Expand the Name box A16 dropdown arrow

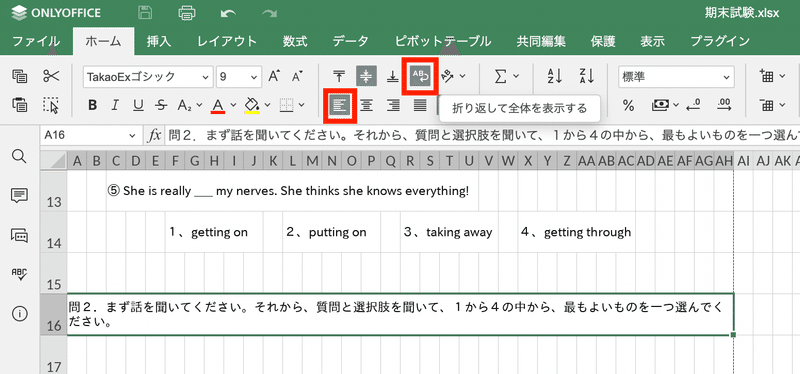click(x=133, y=136)
